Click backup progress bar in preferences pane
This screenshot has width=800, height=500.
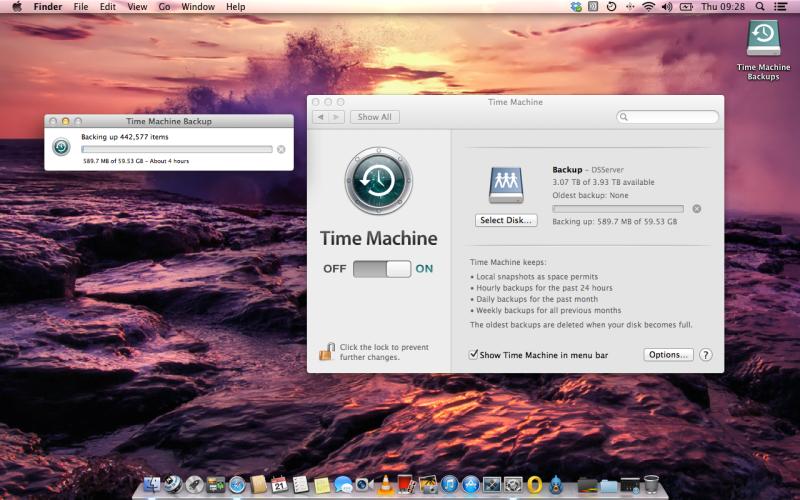(618, 209)
